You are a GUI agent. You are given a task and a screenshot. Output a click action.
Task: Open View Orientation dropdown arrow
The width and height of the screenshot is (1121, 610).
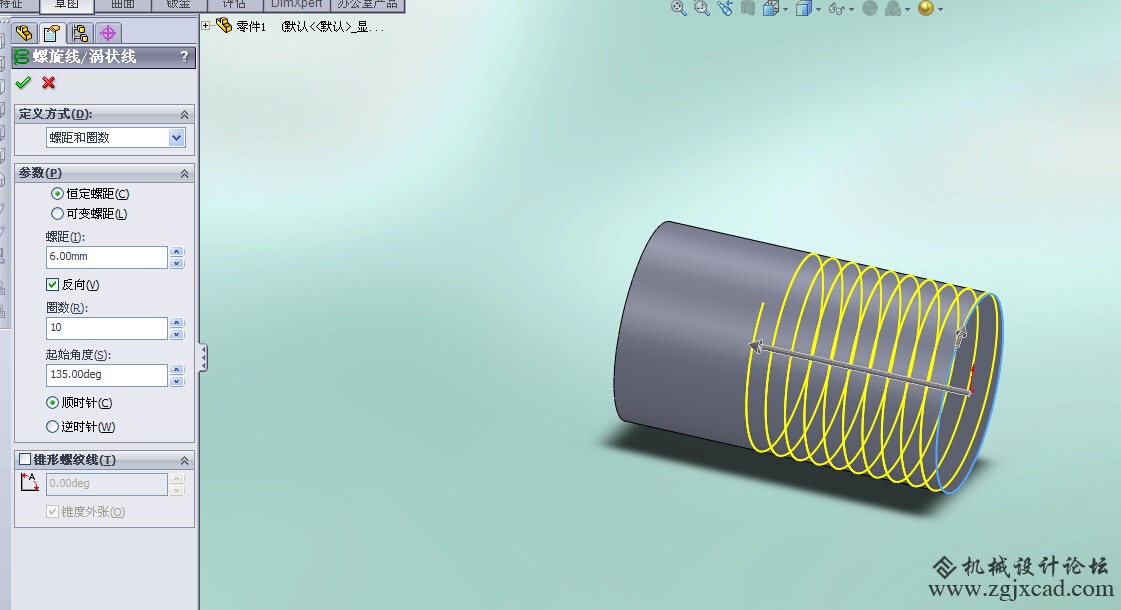(x=785, y=9)
